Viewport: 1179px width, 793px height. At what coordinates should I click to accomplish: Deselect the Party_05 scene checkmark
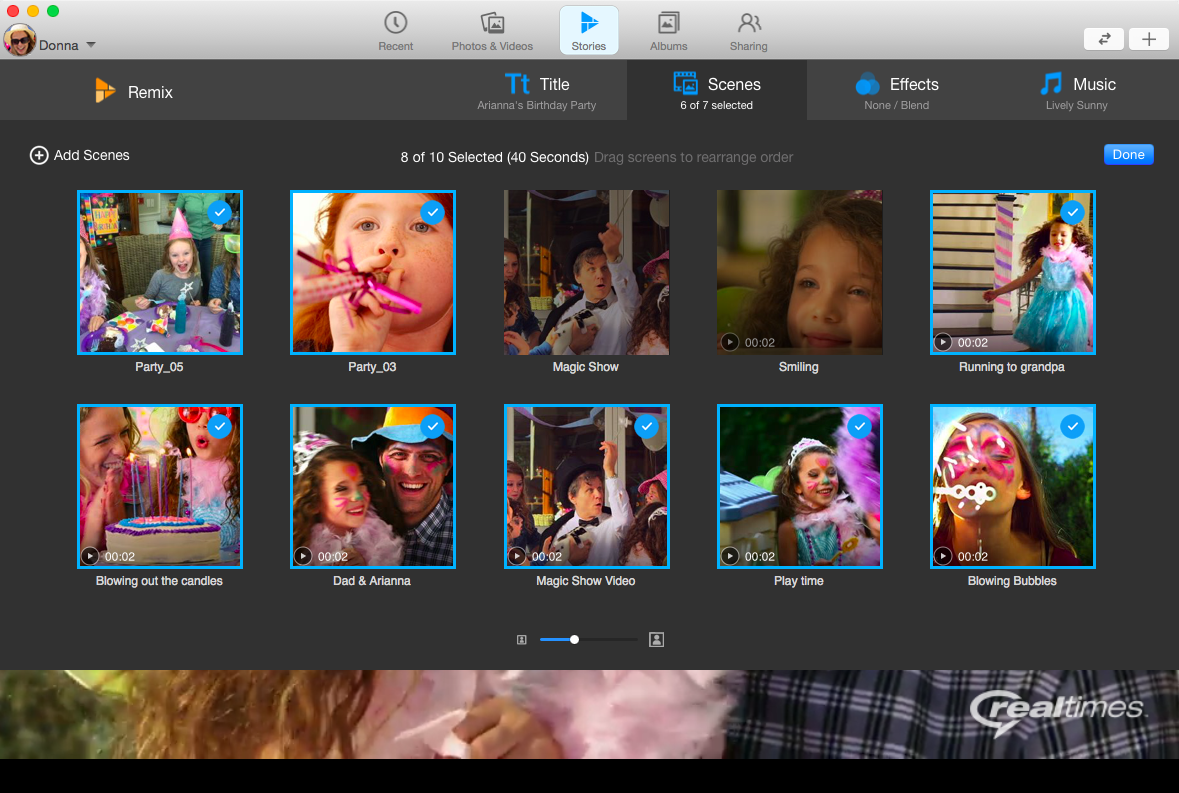(x=219, y=212)
